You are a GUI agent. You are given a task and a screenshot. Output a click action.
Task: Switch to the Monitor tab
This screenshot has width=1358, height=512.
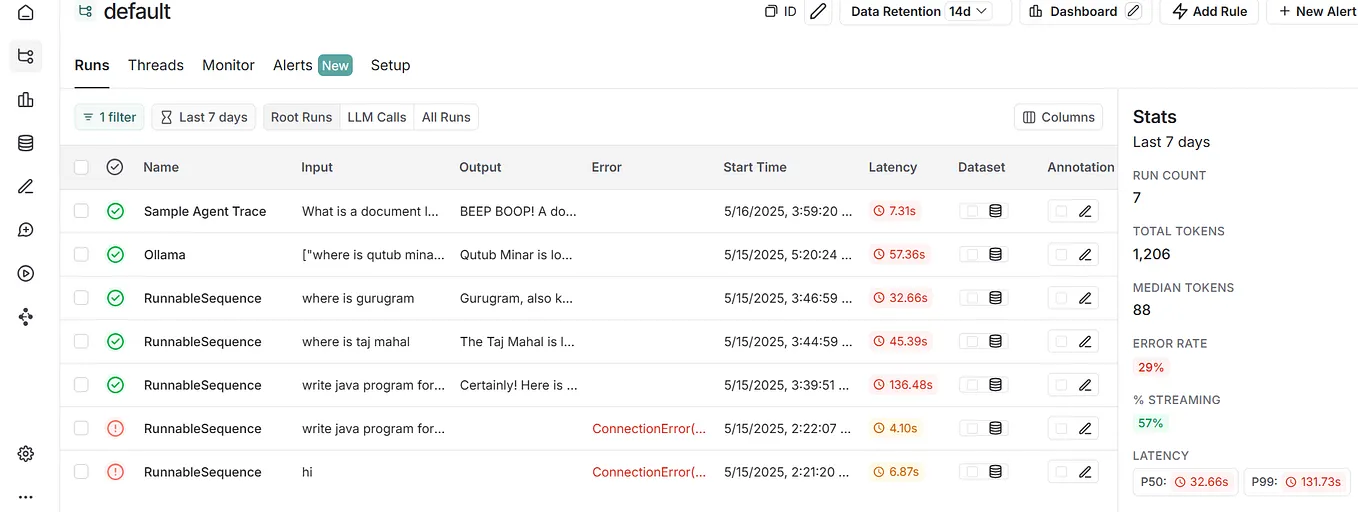(228, 65)
